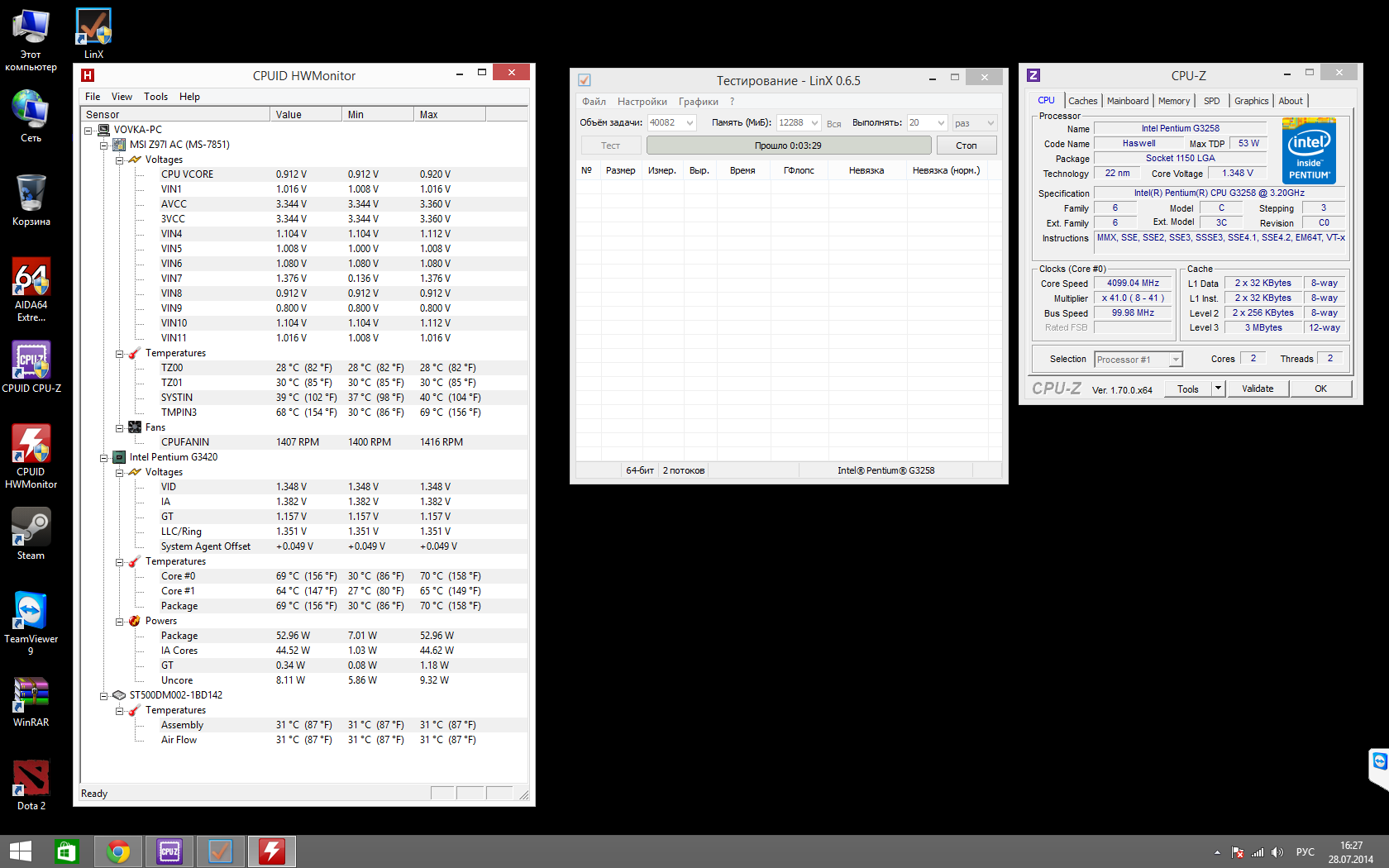The height and width of the screenshot is (868, 1389).
Task: Collapse the ST500DM002-1BD142 drive node
Action: (x=104, y=695)
